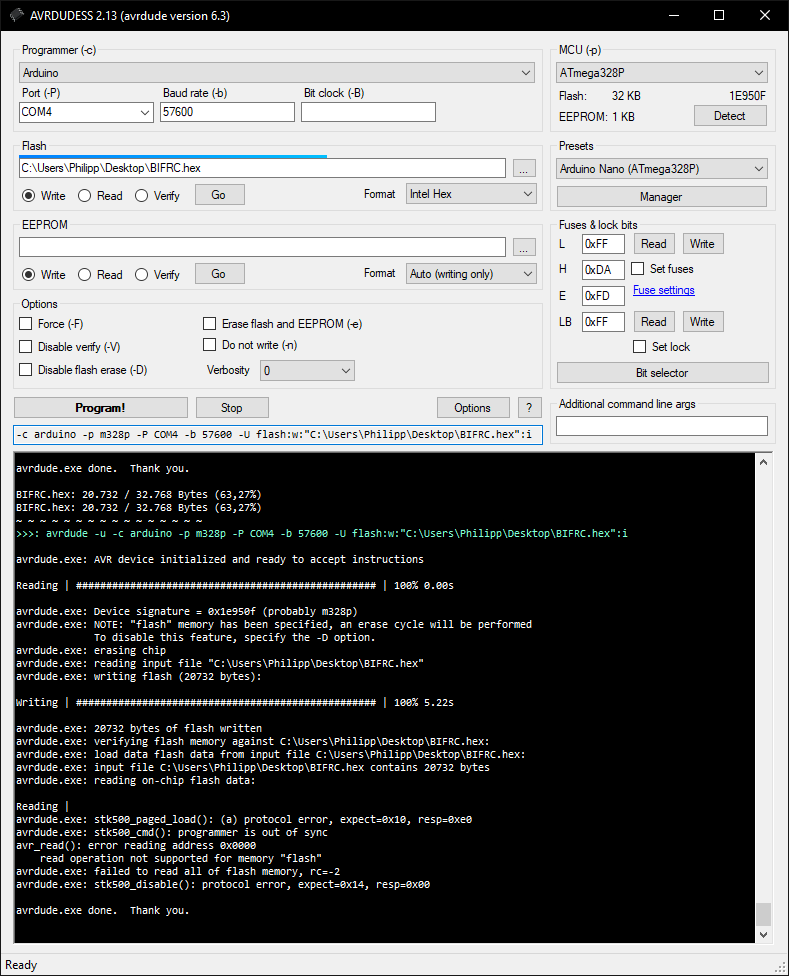Click E fuse value field 0xFD

pyautogui.click(x=603, y=296)
